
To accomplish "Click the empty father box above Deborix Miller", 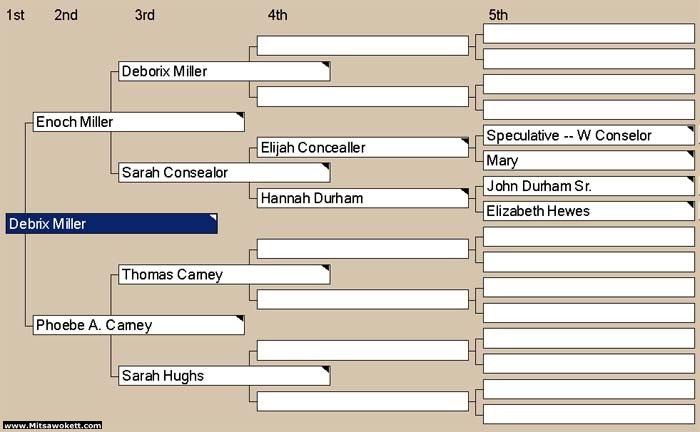I will [363, 46].
